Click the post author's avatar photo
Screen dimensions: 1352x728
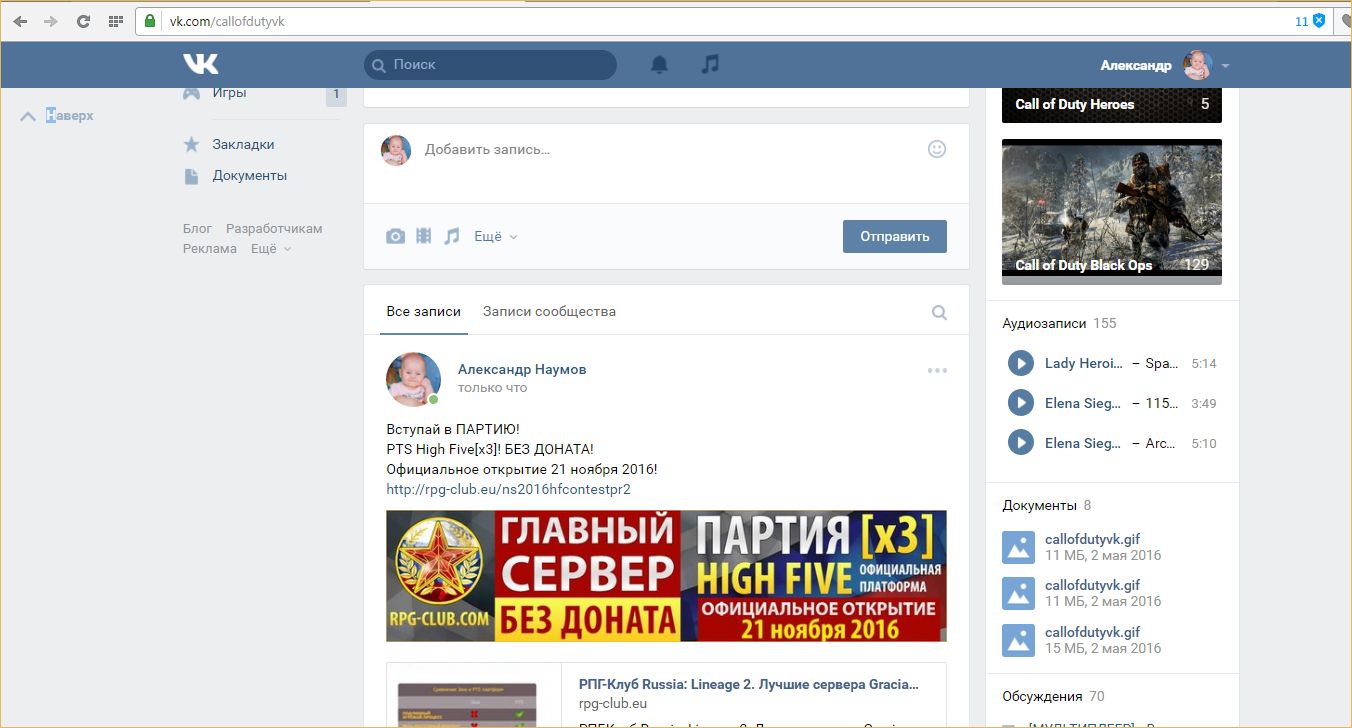coord(413,379)
